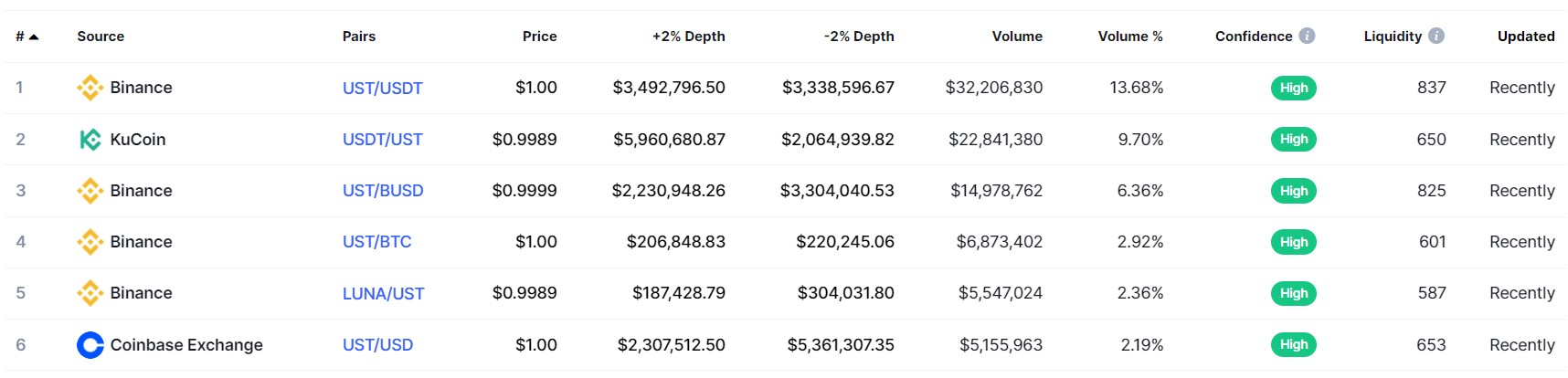This screenshot has width=1568, height=378.
Task: Click the KuCoin logo icon
Action: pyautogui.click(x=90, y=140)
